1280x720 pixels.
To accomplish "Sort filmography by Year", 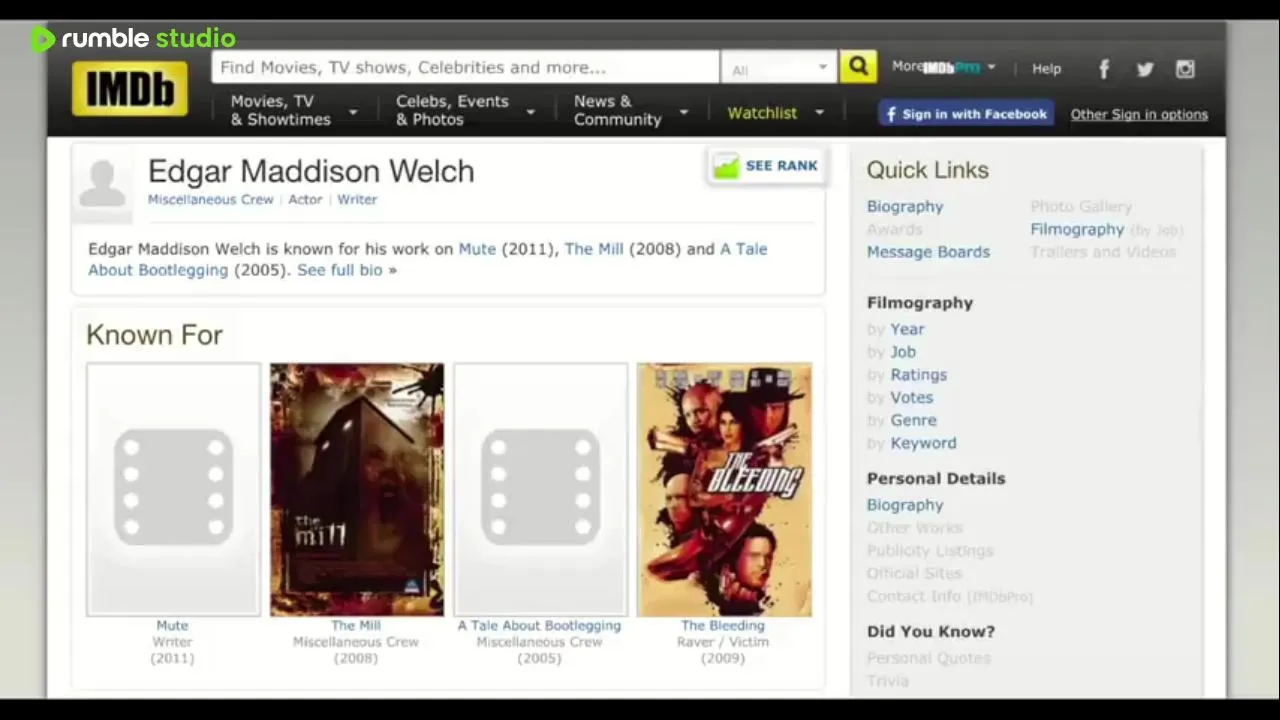I will (x=907, y=329).
